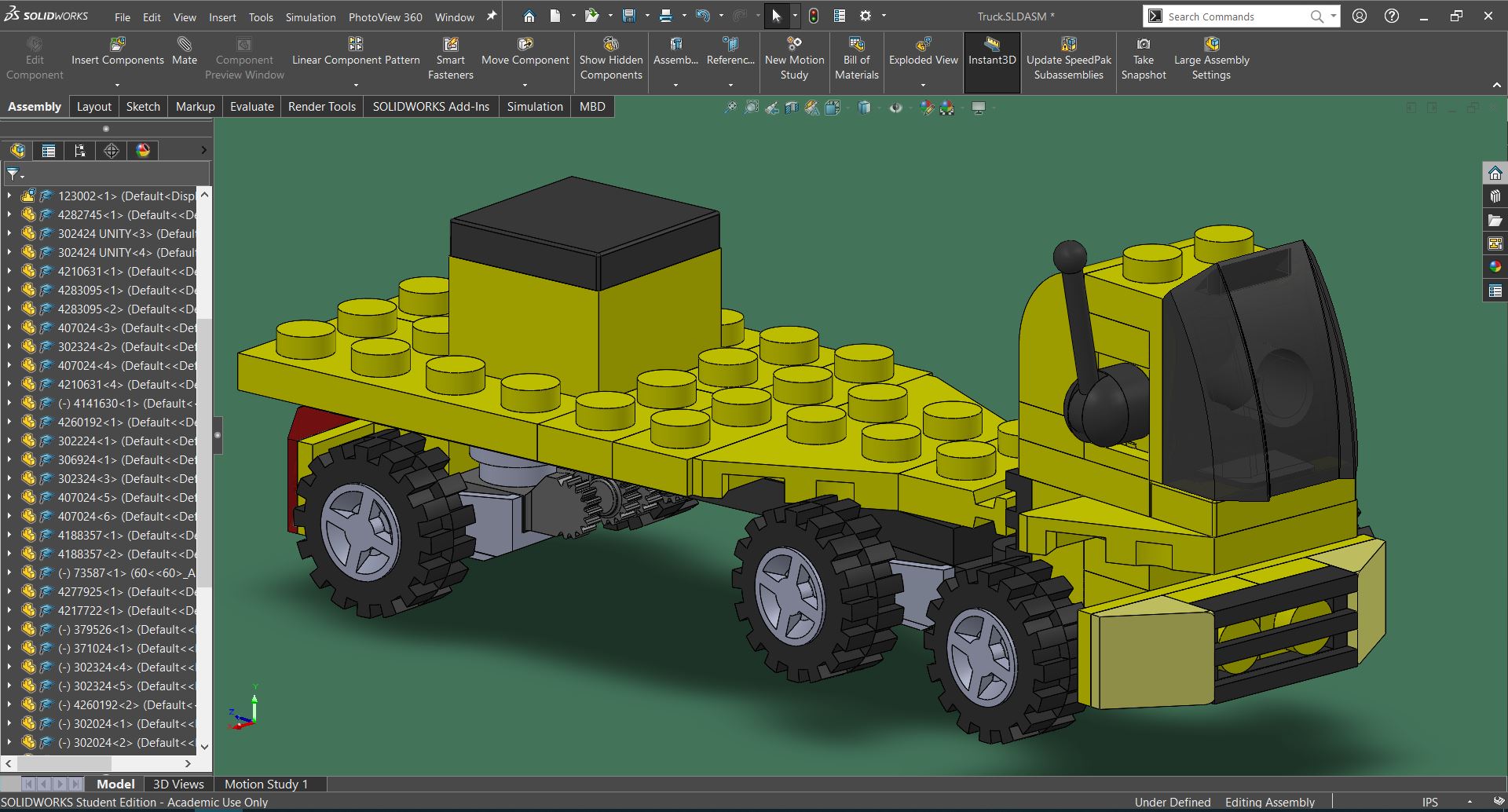Click the Mate tool icon

click(184, 45)
